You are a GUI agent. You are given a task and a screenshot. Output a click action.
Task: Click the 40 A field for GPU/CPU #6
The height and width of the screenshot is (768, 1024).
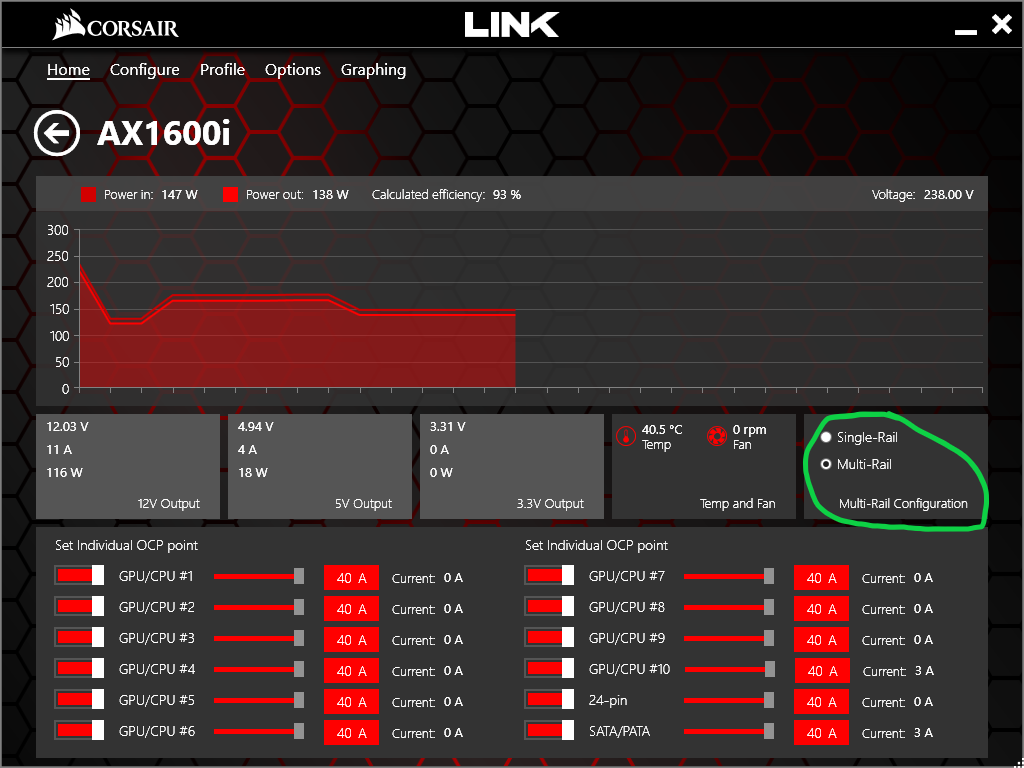point(351,733)
